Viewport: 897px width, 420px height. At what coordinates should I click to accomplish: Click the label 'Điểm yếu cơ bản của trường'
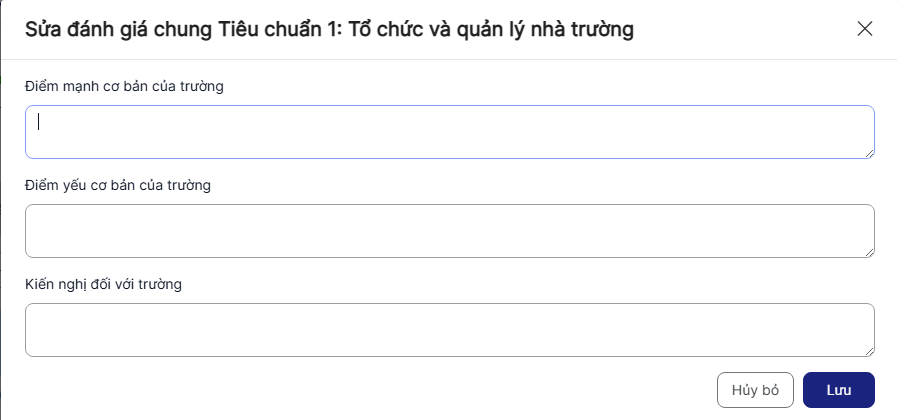[118, 185]
